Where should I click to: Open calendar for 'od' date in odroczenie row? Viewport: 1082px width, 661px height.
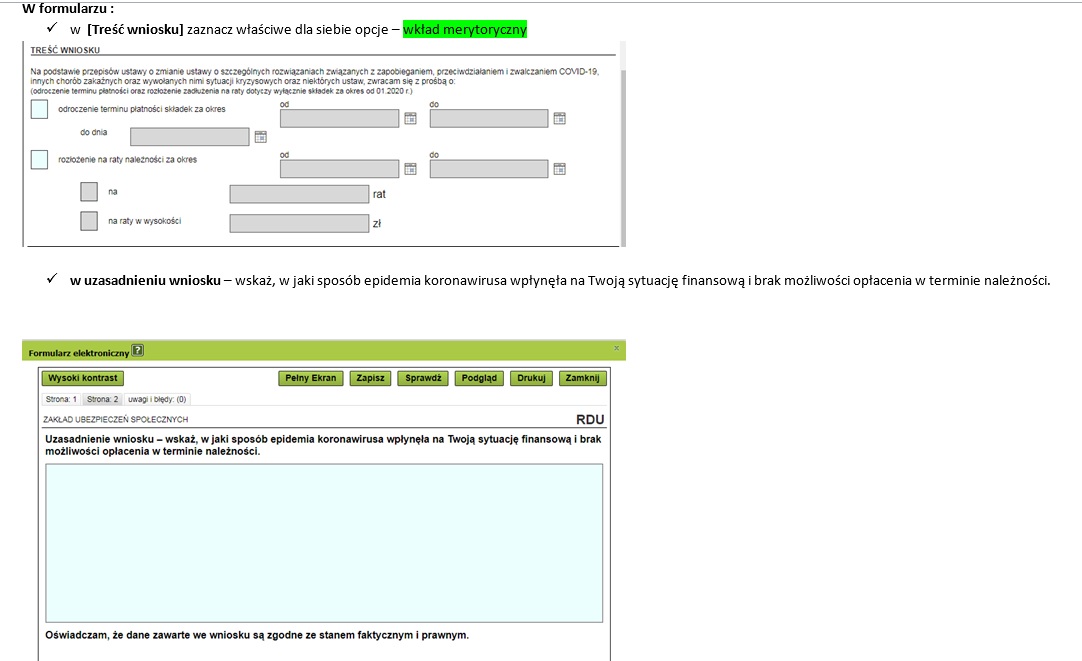410,119
